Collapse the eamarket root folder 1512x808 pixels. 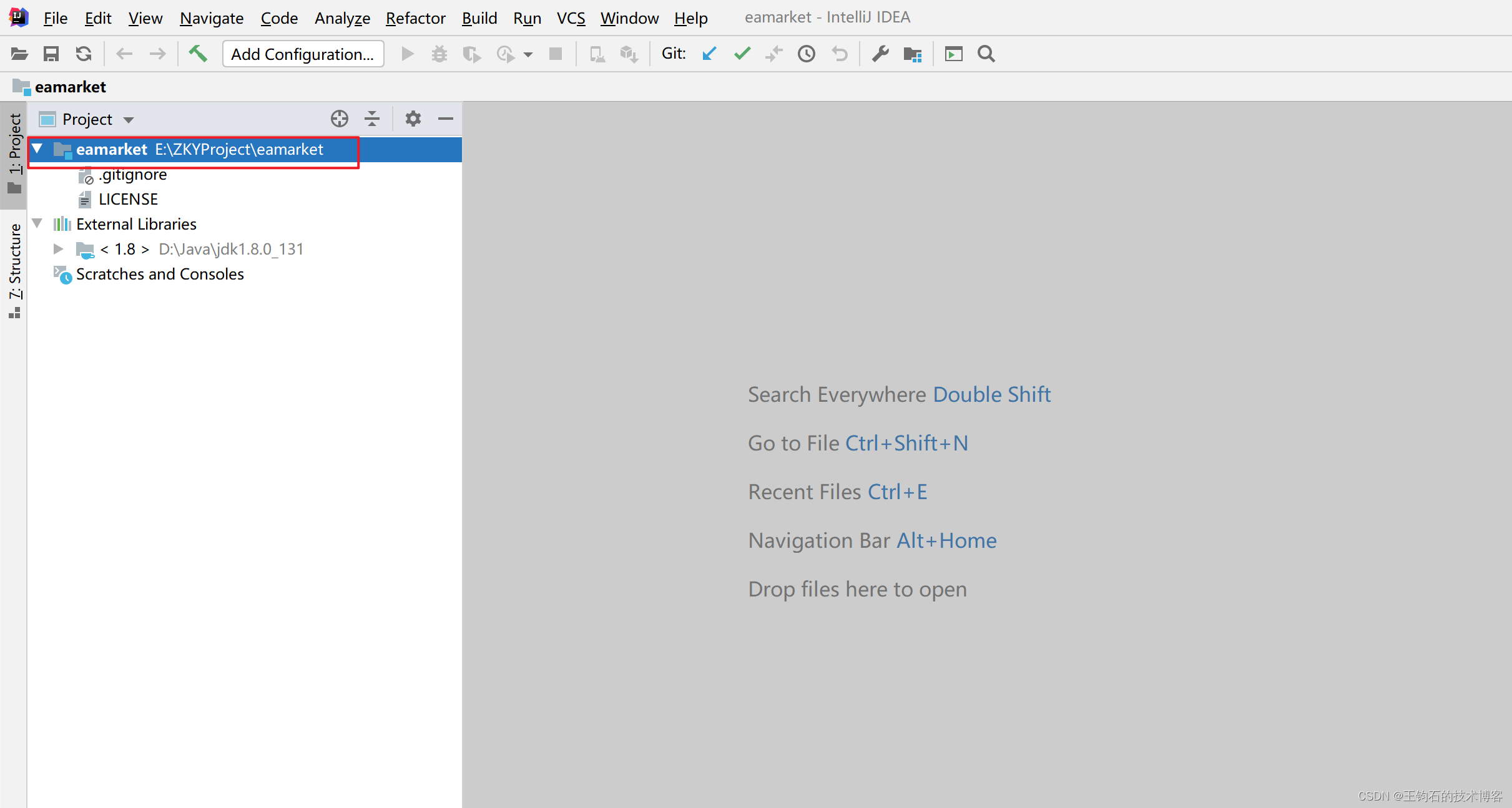coord(37,149)
